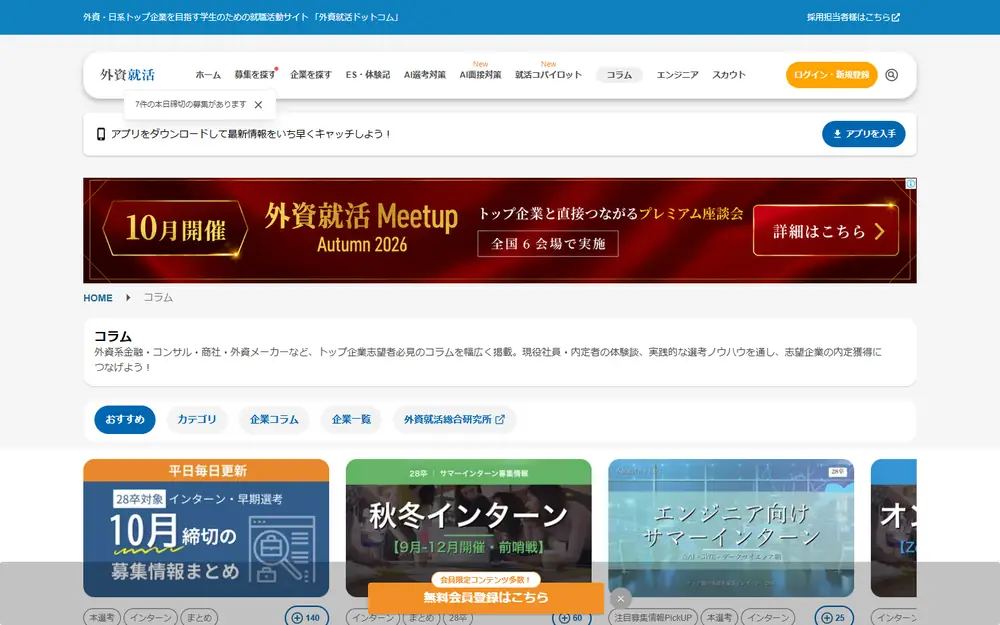The image size is (1000, 625).
Task: Open 秋冬インターン article card
Action: pyautogui.click(x=469, y=528)
